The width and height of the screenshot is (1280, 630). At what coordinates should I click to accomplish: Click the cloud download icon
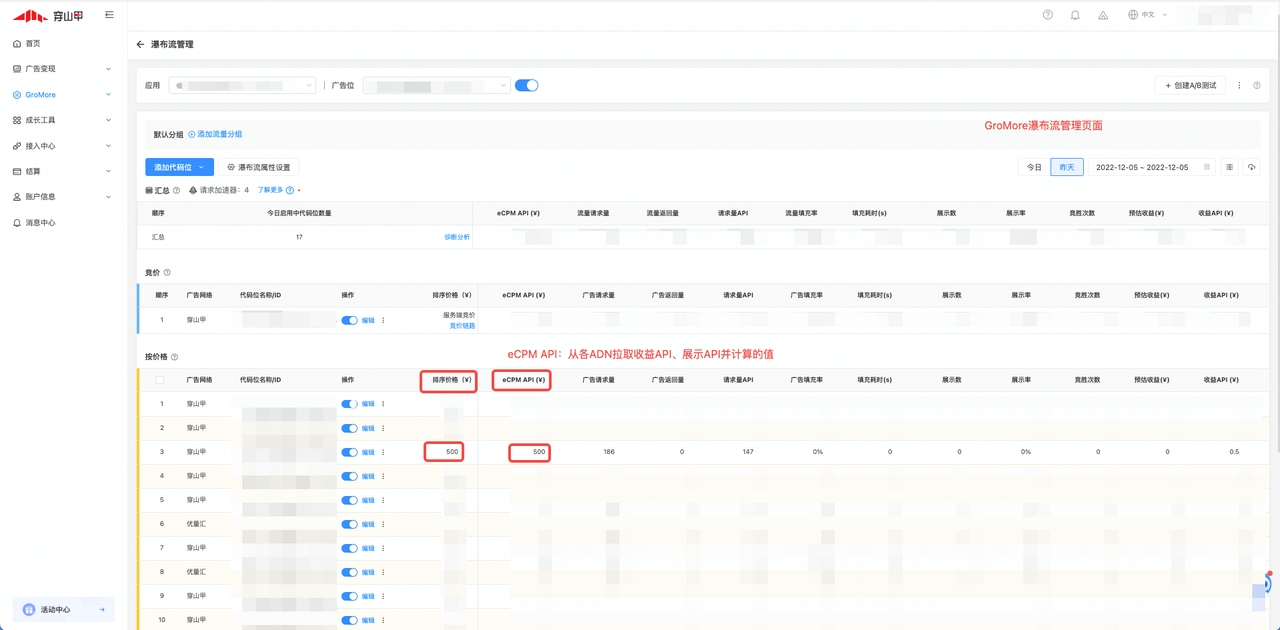[1251, 167]
